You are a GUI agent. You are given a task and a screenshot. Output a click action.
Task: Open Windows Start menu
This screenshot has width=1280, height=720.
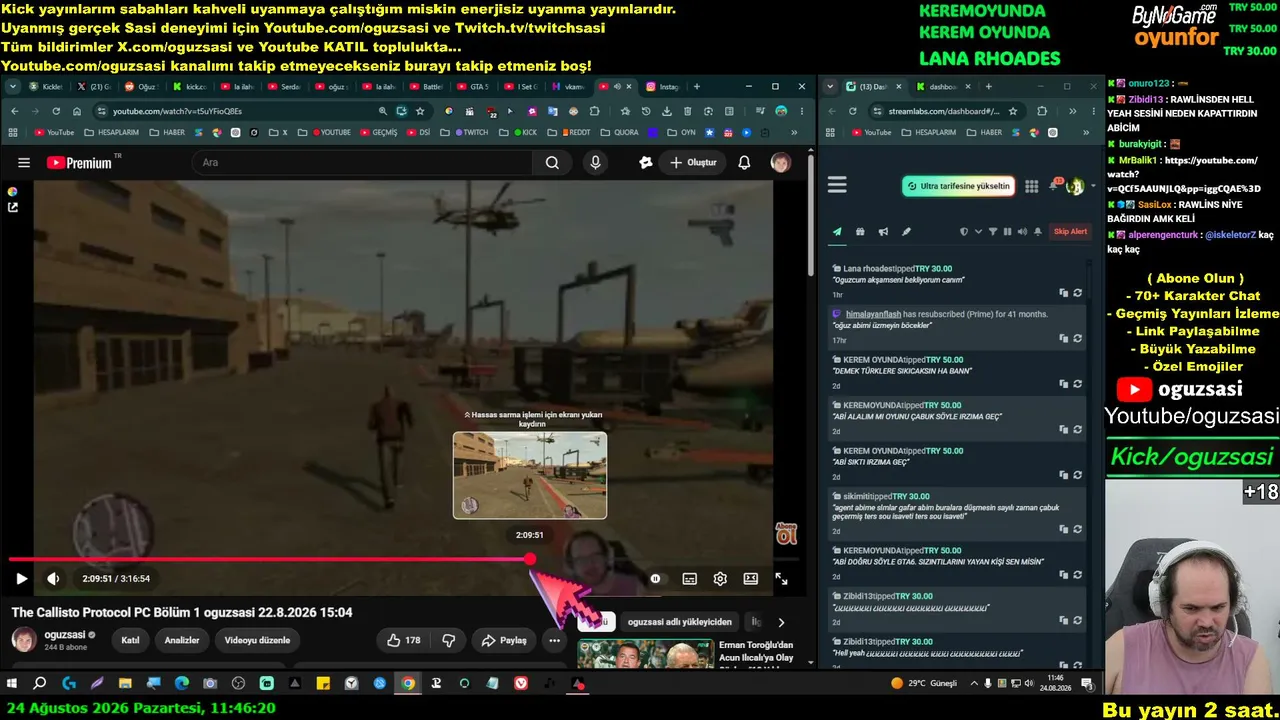[x=12, y=684]
